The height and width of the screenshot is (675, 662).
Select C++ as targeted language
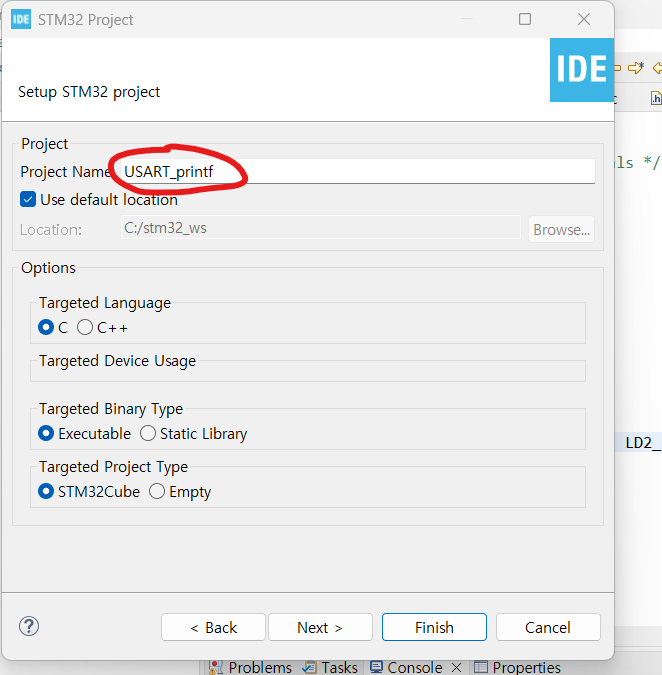(x=85, y=328)
